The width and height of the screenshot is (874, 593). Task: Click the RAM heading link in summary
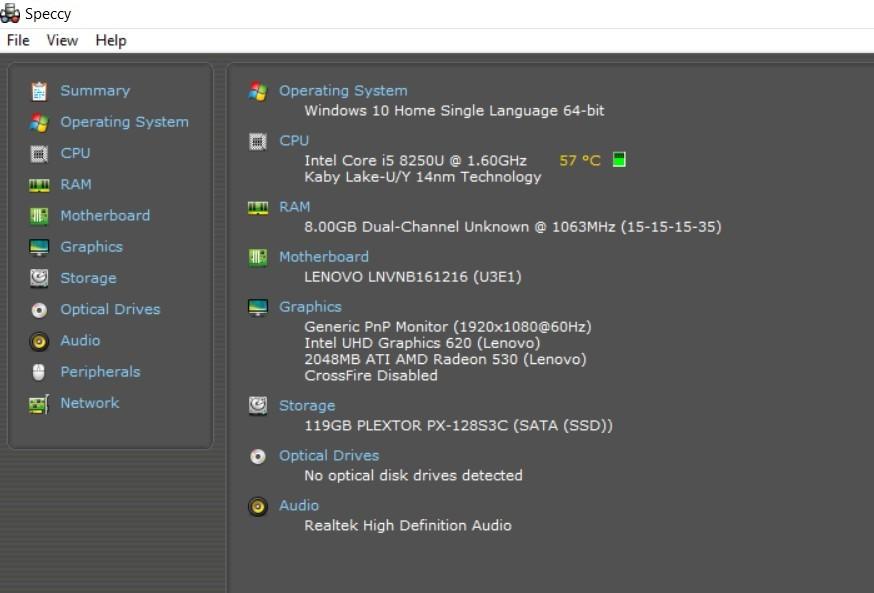[294, 207]
